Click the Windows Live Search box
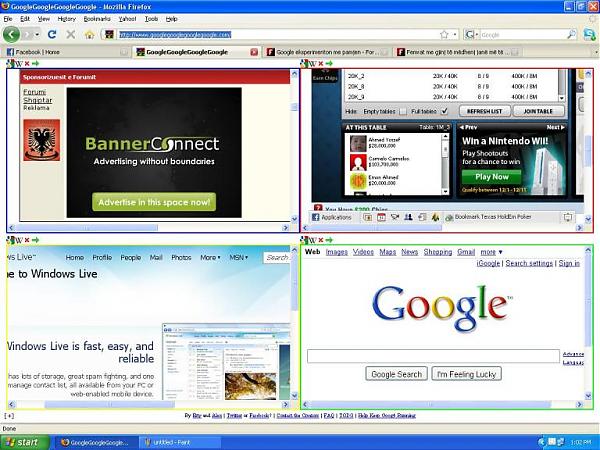The width and height of the screenshot is (600, 450). [x=276, y=258]
